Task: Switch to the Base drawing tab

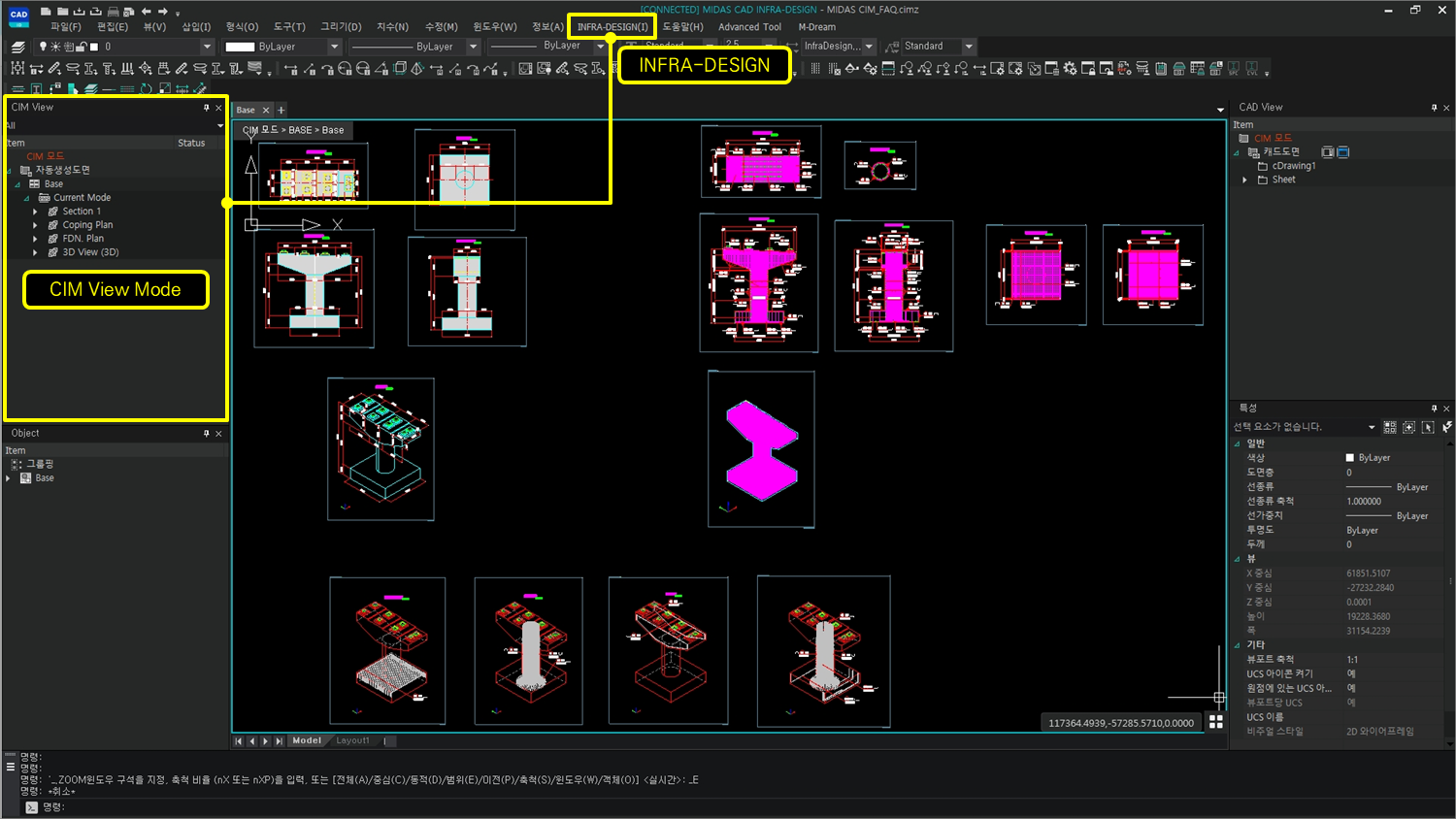Action: [x=246, y=110]
